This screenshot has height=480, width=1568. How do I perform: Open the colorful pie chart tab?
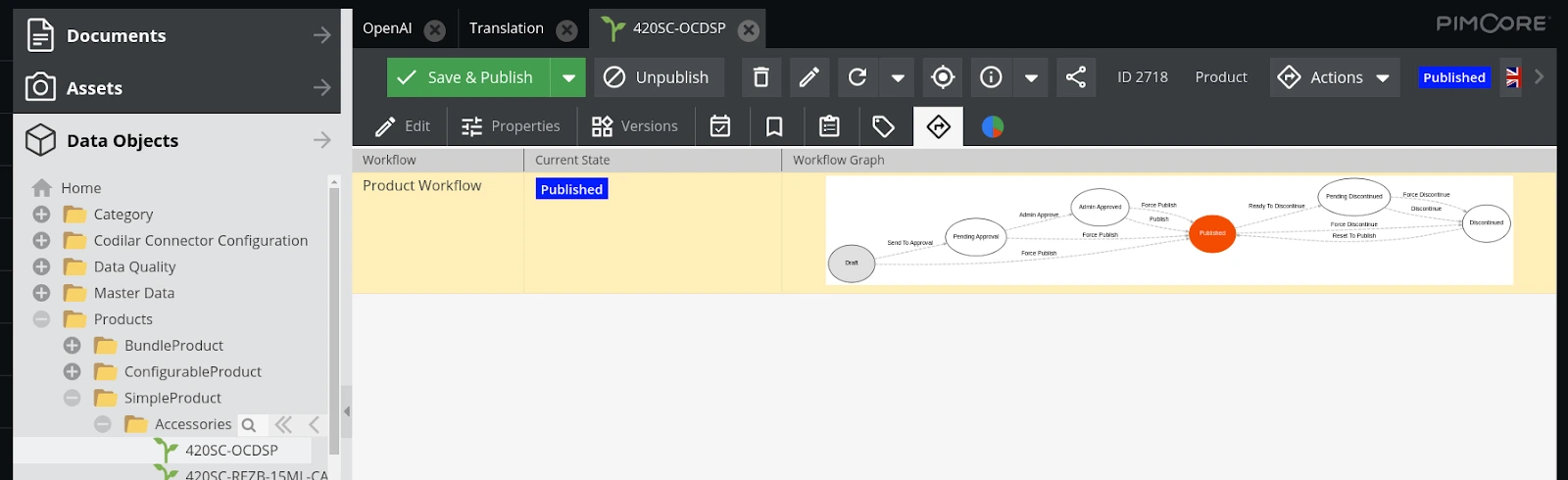pyautogui.click(x=992, y=126)
